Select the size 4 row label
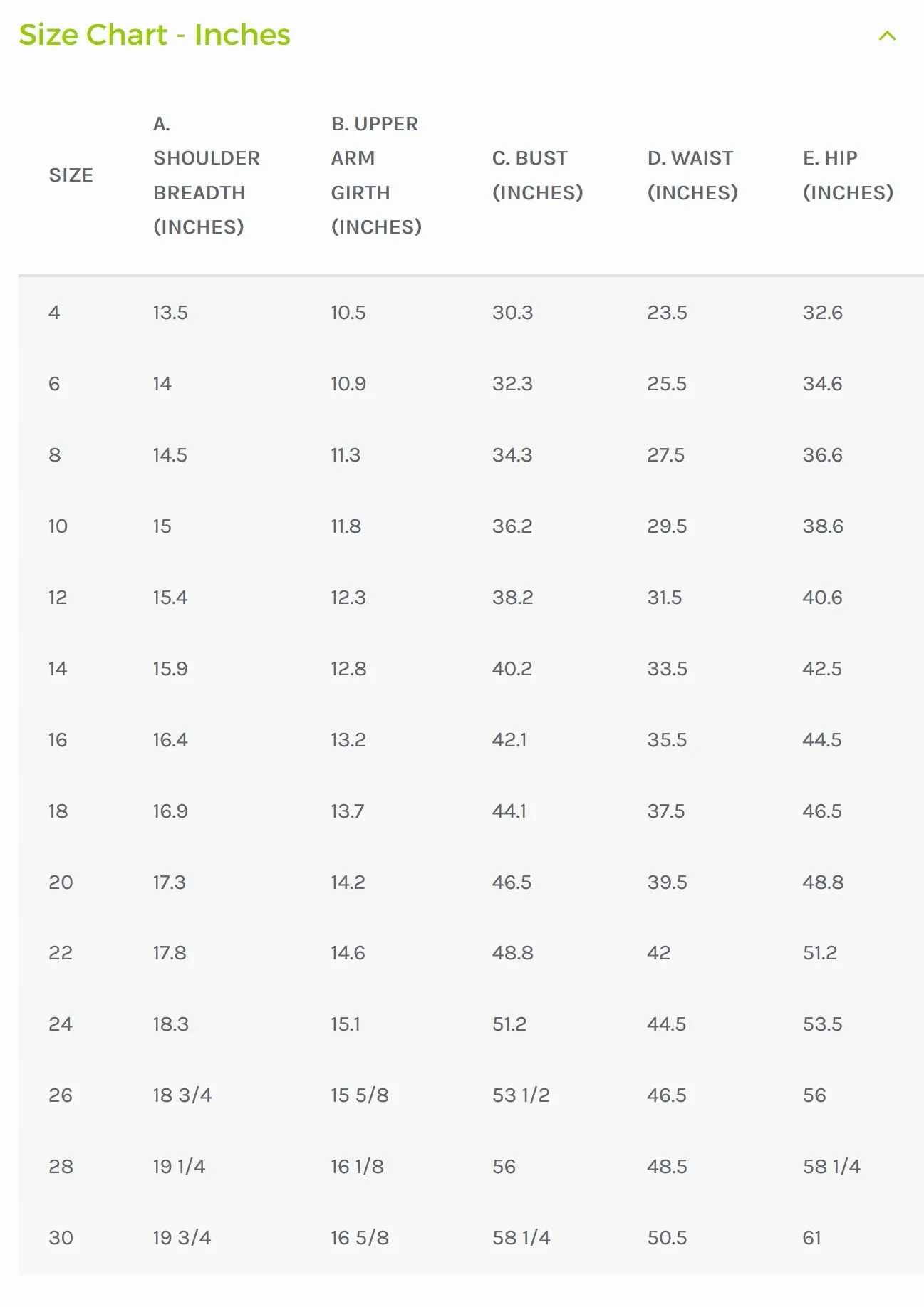This screenshot has height=1307, width=924. click(x=54, y=313)
